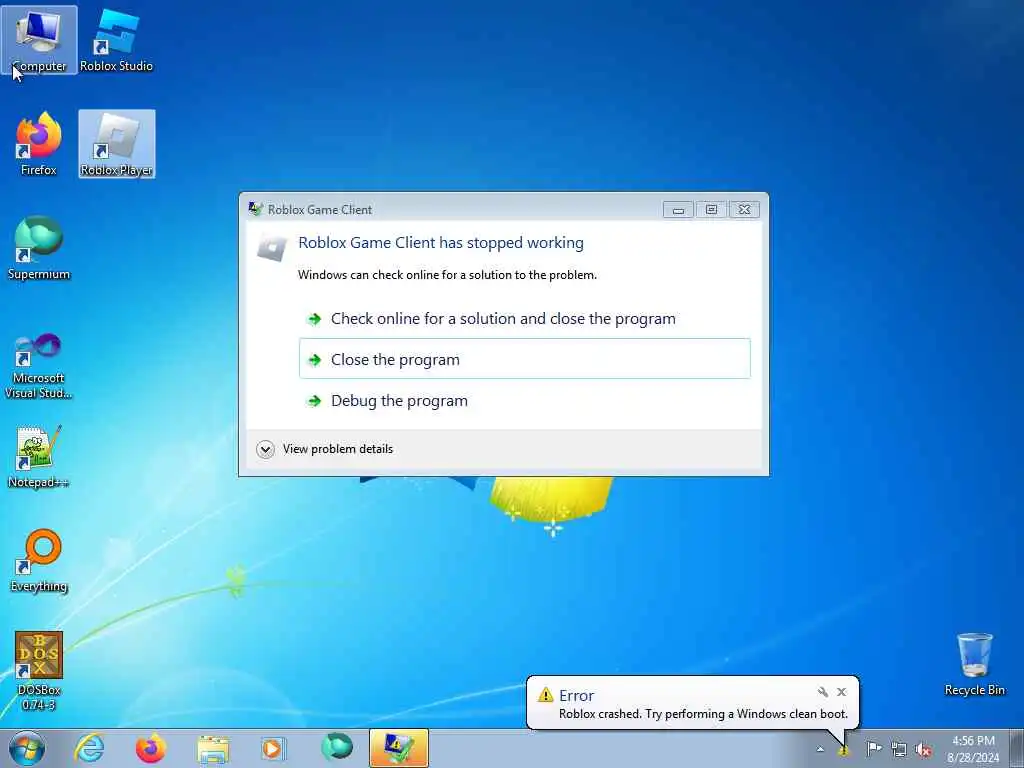
Task: Close the Error notification balloon
Action: tap(842, 692)
